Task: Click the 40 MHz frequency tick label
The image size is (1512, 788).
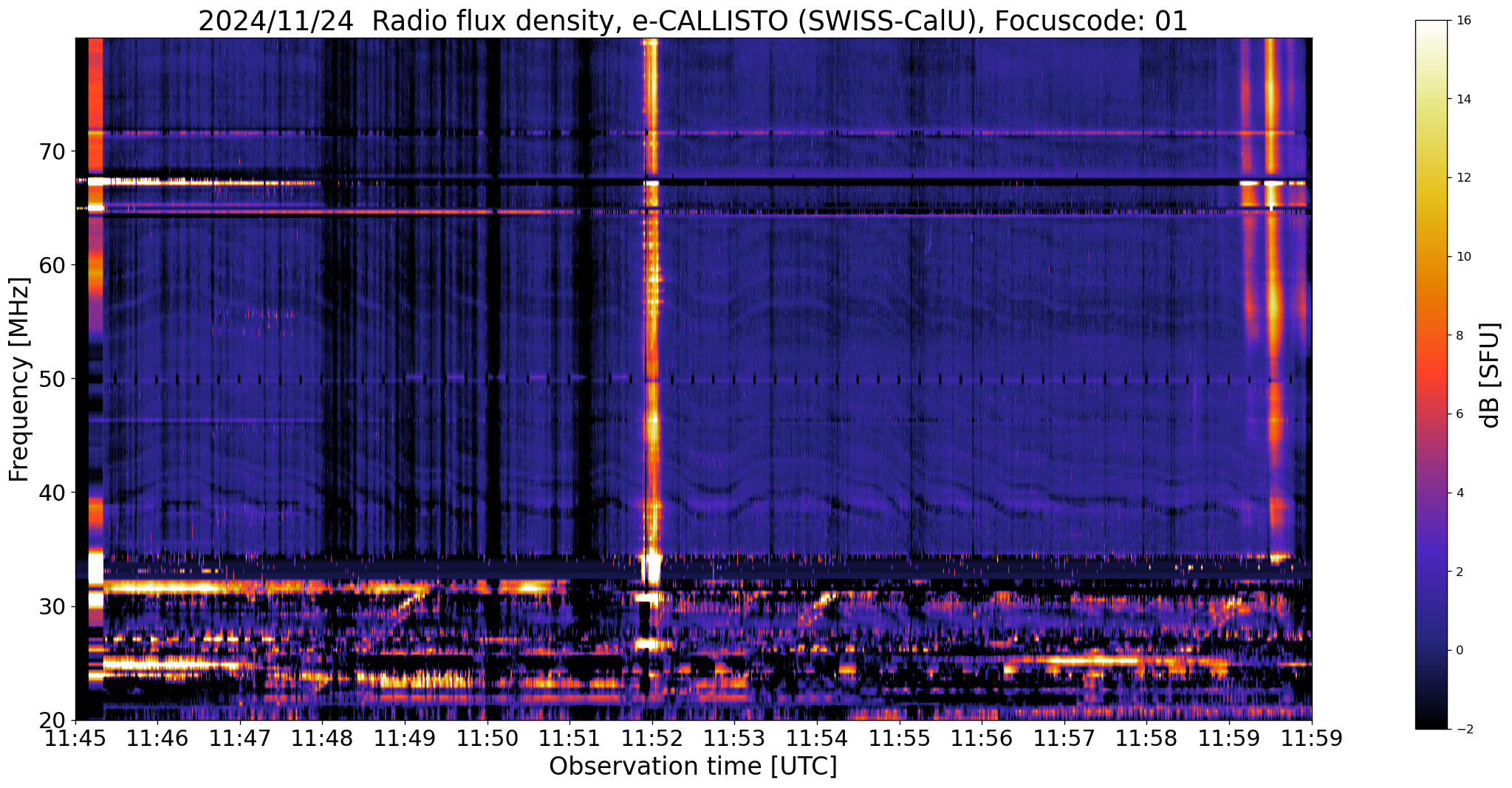Action: pos(52,493)
